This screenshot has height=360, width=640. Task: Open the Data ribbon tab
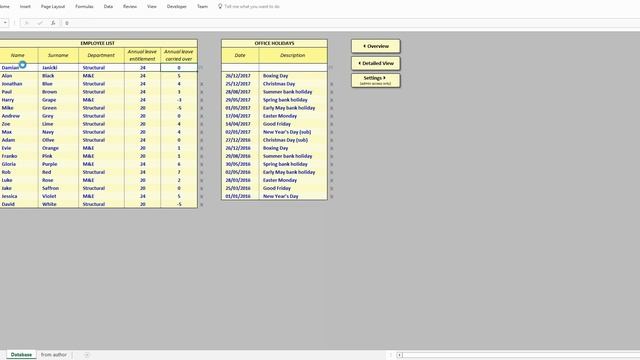(x=108, y=7)
